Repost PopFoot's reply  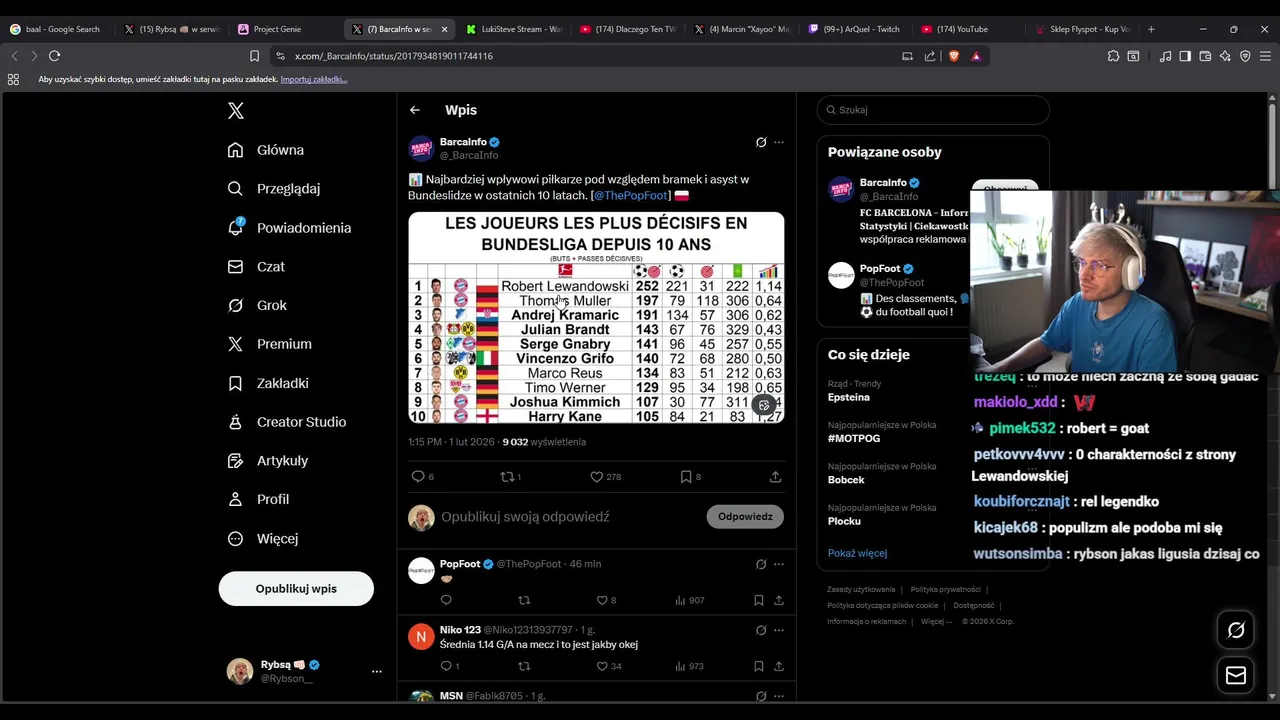pos(524,600)
